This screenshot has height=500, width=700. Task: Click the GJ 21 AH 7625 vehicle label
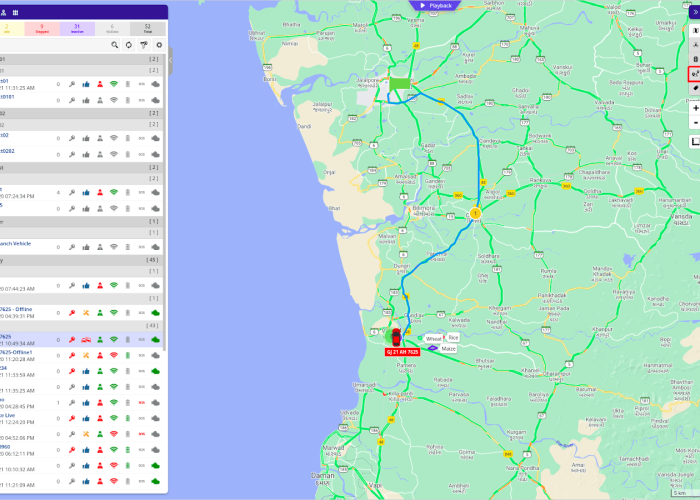coord(402,352)
